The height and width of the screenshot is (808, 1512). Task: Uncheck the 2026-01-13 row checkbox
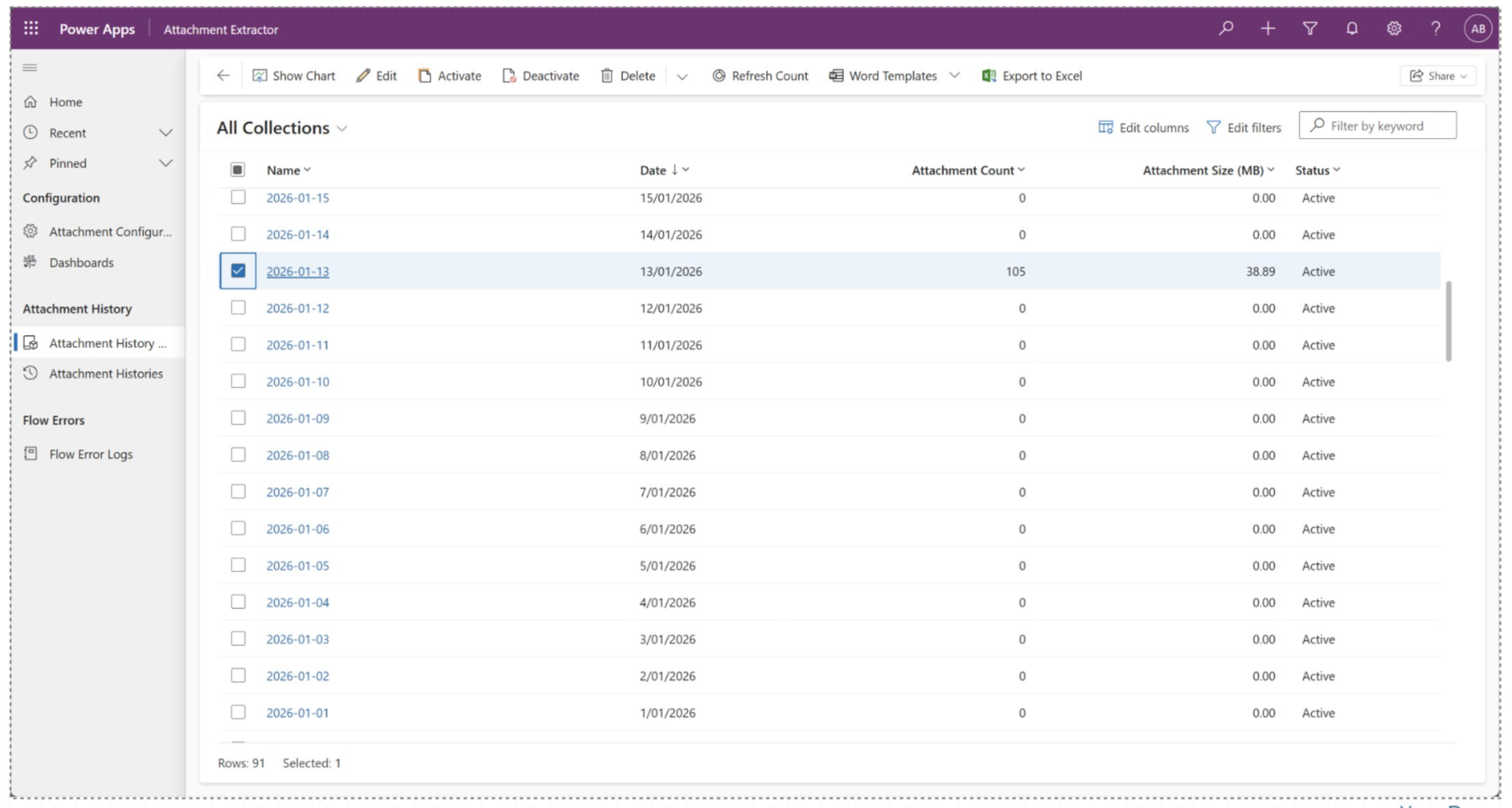pyautogui.click(x=238, y=271)
